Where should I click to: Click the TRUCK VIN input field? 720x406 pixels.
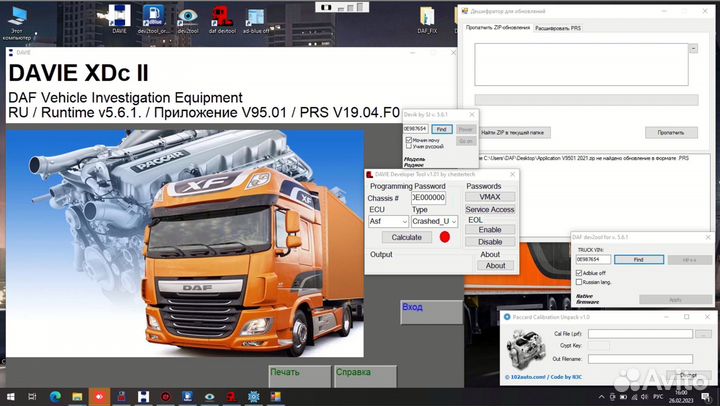tap(593, 259)
